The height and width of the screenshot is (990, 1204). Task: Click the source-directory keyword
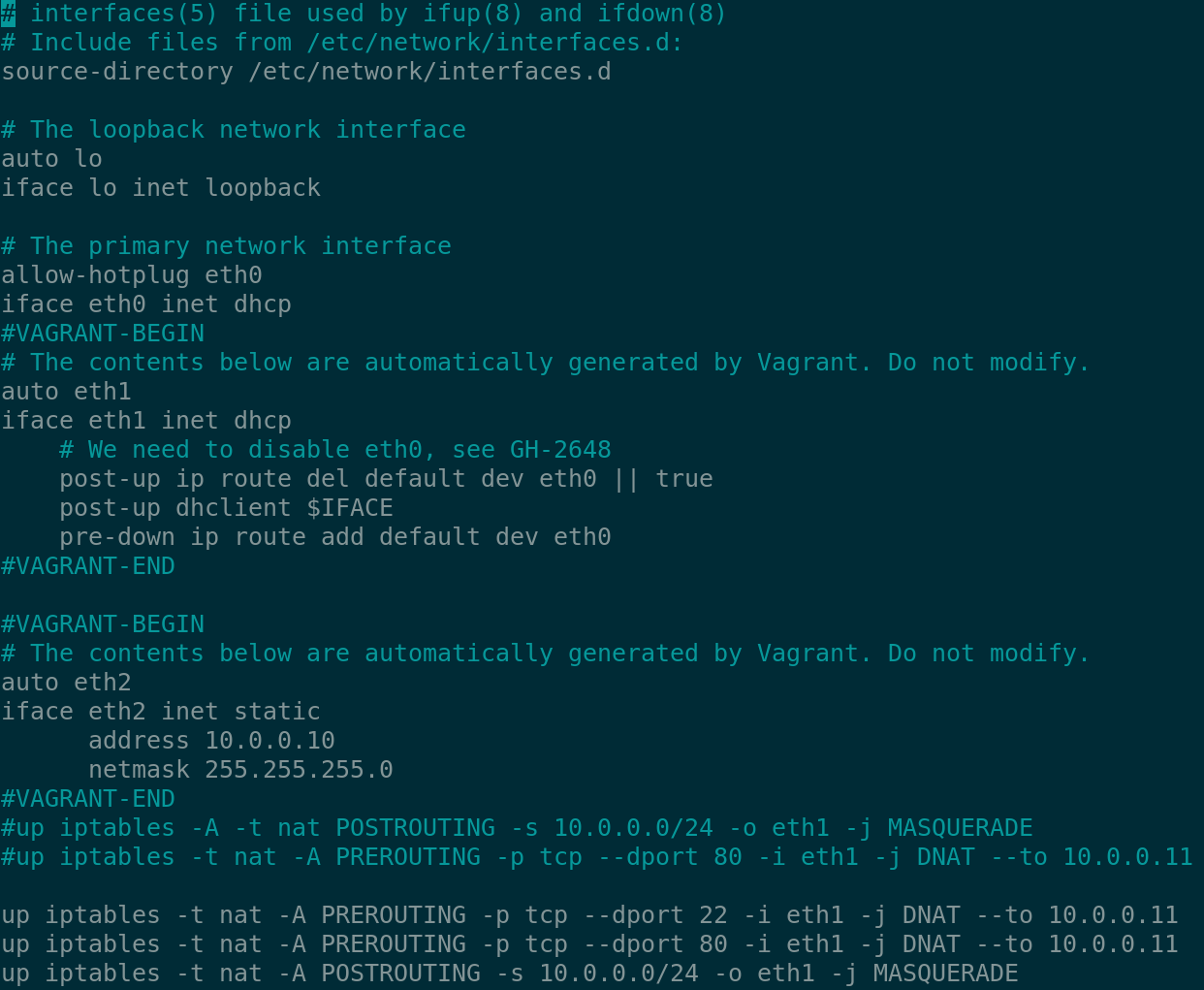pyautogui.click(x=116, y=72)
